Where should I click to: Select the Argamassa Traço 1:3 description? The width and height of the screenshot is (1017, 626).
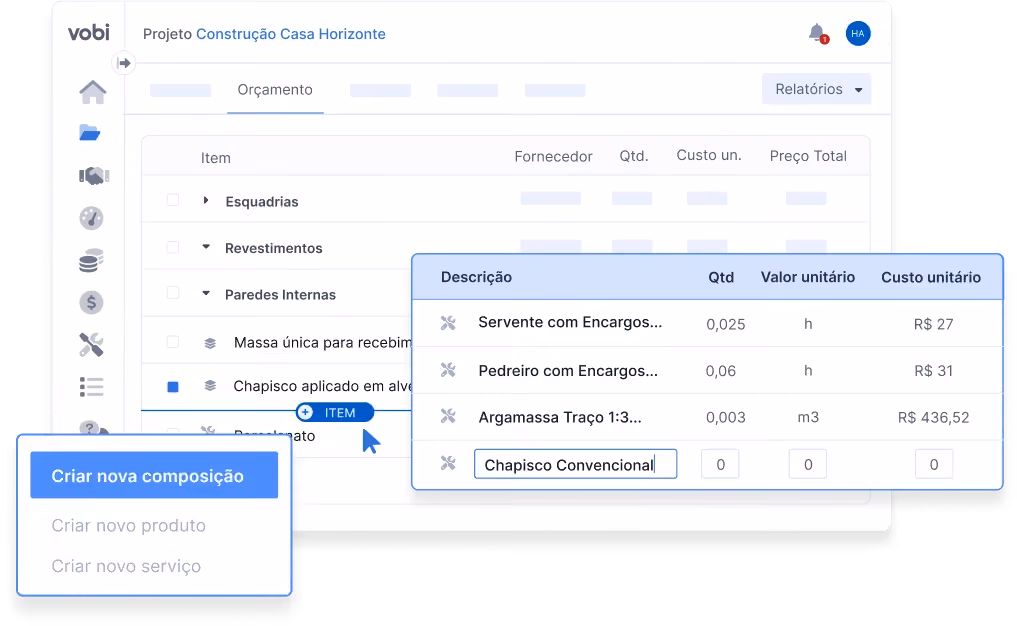click(560, 417)
